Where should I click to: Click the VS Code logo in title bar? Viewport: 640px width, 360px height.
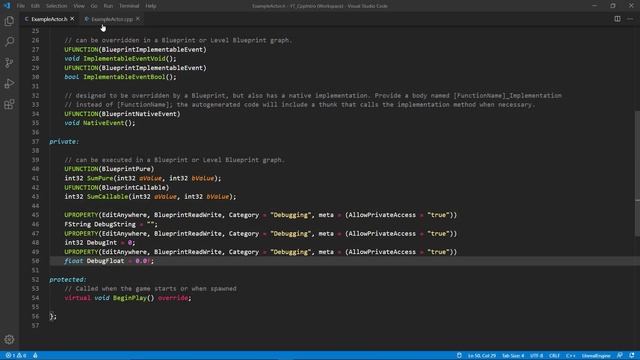(7, 6)
